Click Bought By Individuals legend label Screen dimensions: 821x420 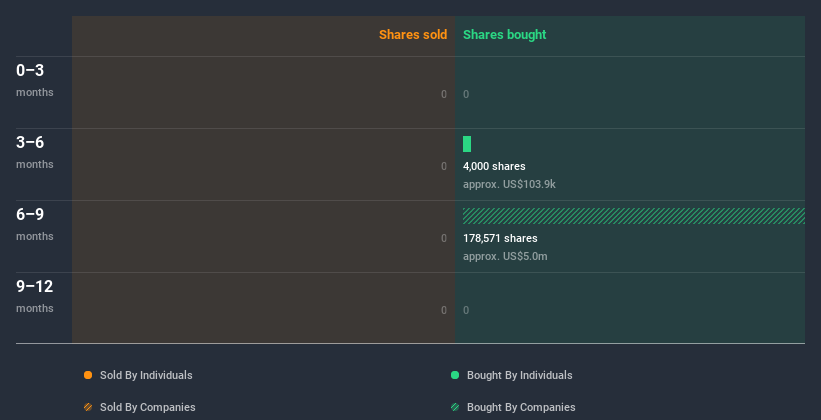(519, 375)
